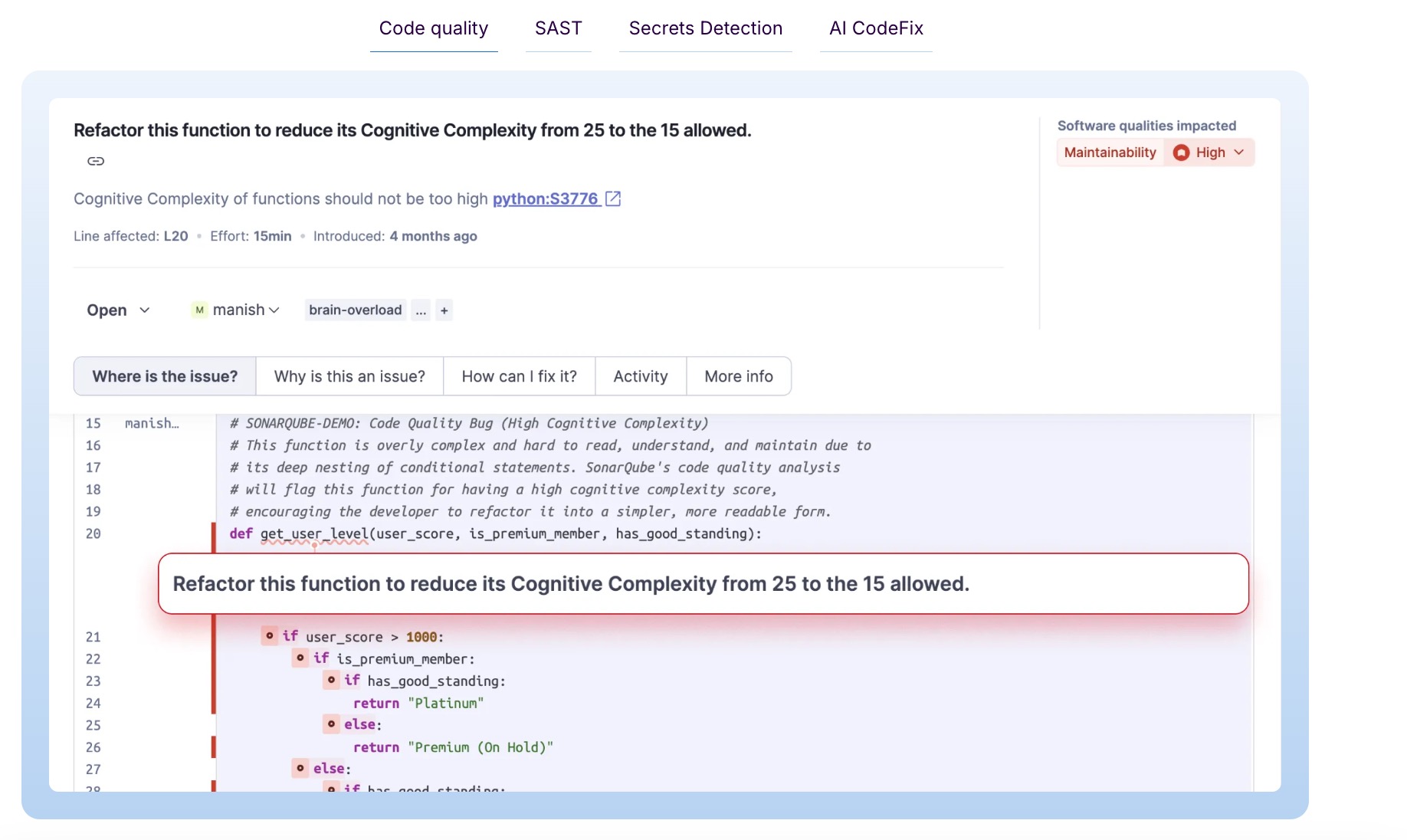Click the brain-overload tag

(x=355, y=310)
